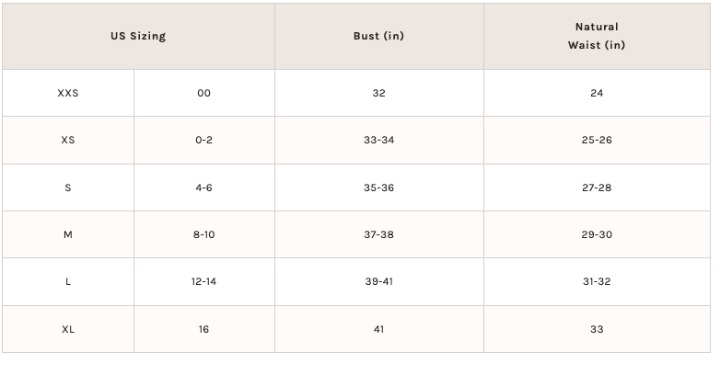Click the 33-34 bust measurement
720x375 pixels.
[379, 140]
